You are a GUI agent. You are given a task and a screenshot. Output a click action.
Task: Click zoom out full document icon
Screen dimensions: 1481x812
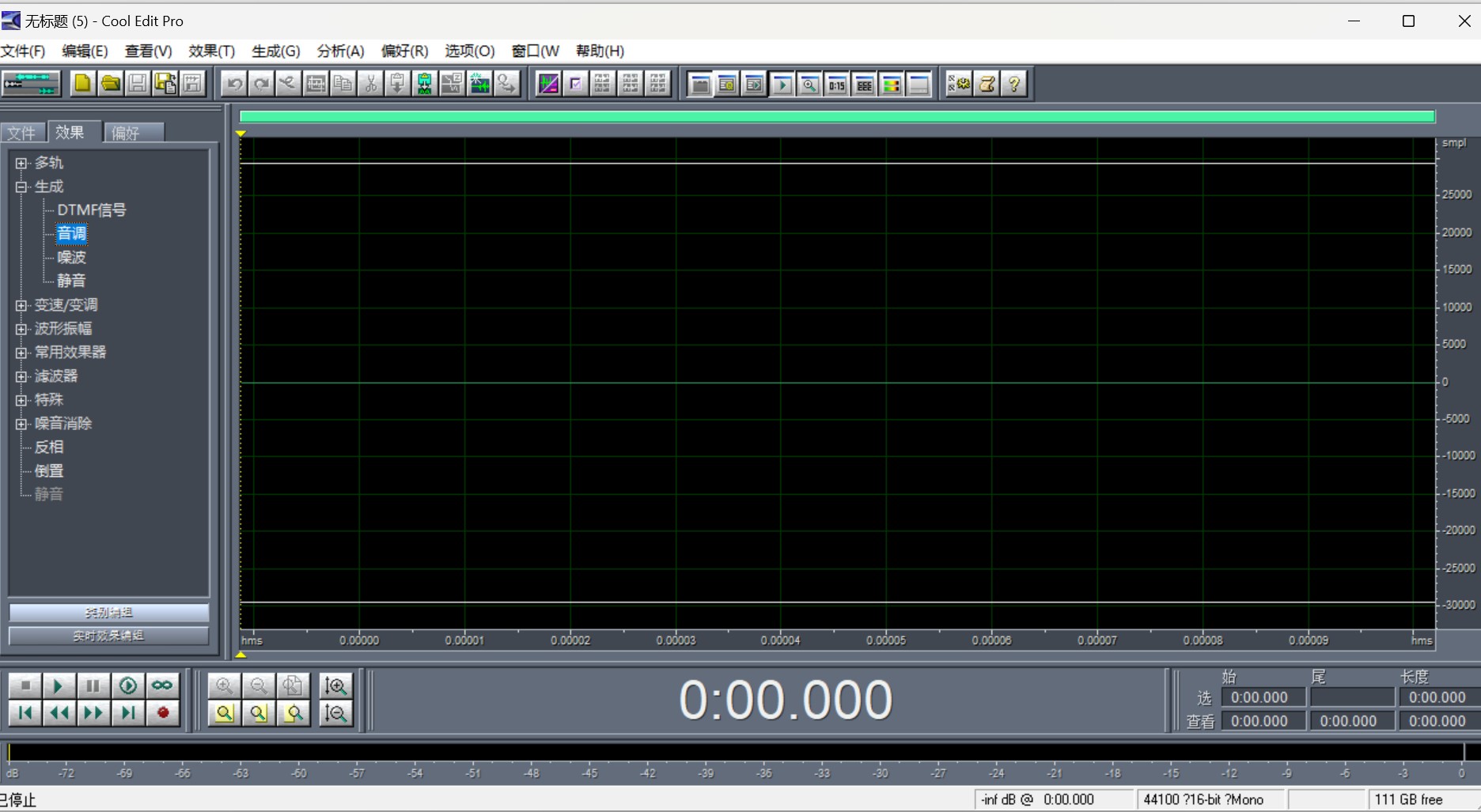coord(293,685)
